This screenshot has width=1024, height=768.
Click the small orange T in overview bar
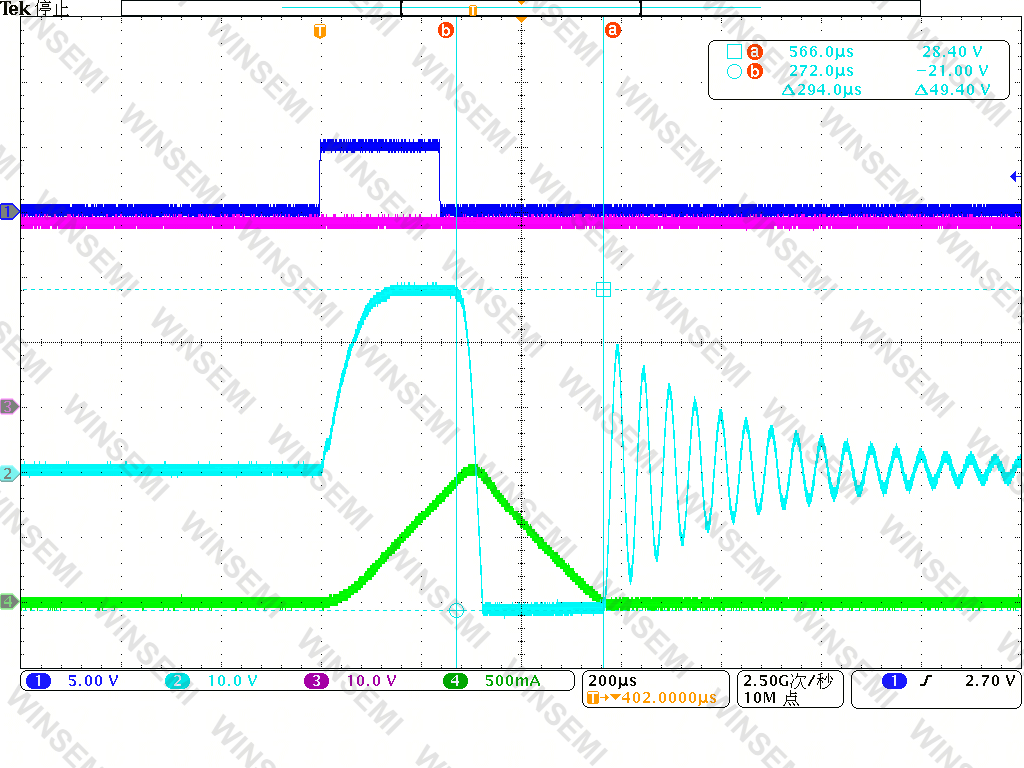click(x=473, y=10)
